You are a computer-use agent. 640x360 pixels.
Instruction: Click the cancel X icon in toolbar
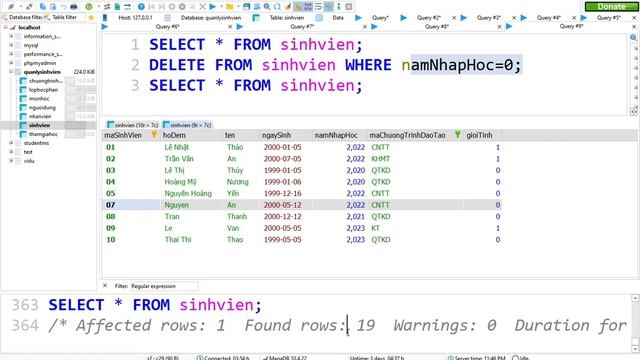[x=202, y=7]
